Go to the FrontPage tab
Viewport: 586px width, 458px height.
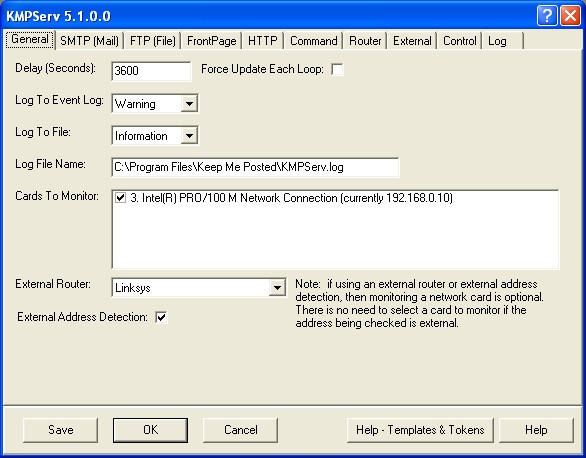click(x=212, y=40)
